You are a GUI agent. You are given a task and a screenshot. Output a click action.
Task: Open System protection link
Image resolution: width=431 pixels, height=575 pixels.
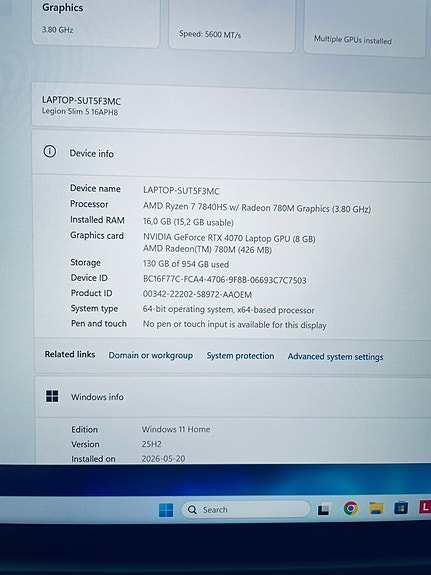tap(240, 356)
